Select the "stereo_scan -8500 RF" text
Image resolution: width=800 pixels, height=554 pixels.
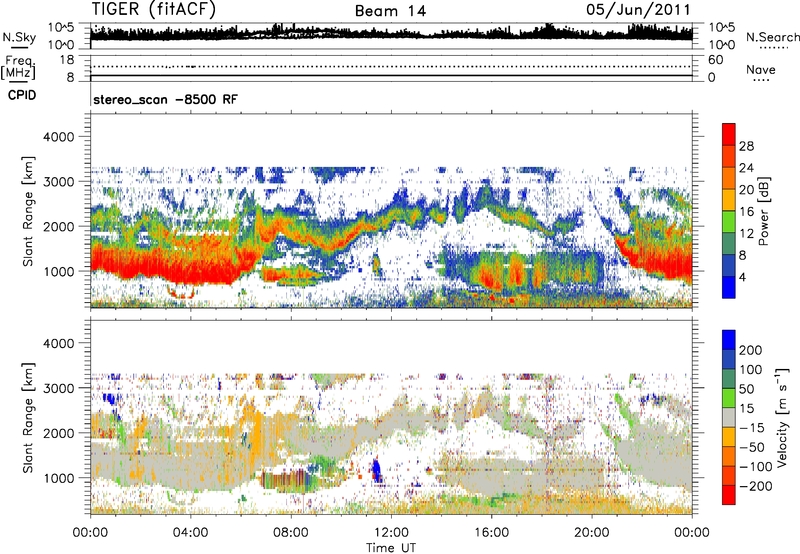[165, 99]
